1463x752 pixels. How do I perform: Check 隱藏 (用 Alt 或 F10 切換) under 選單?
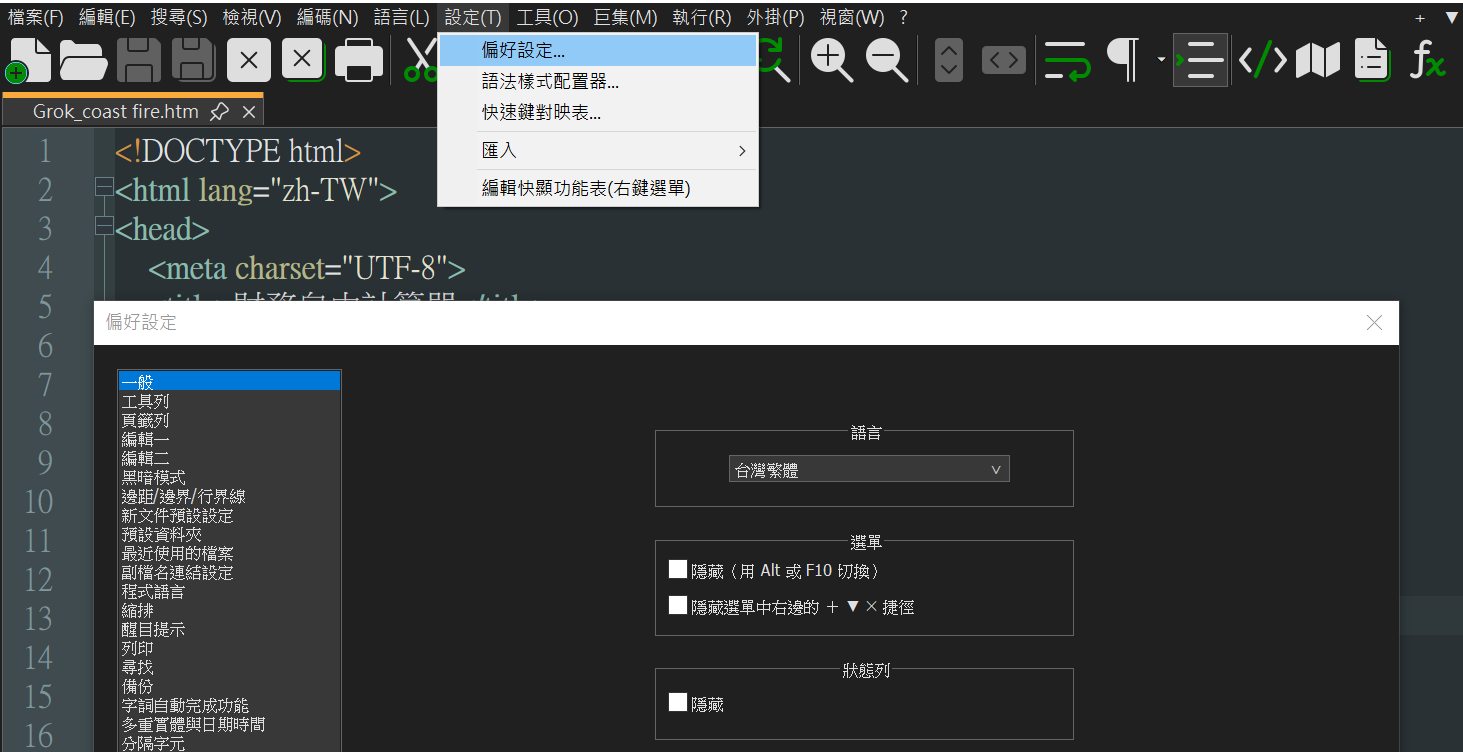[x=678, y=570]
